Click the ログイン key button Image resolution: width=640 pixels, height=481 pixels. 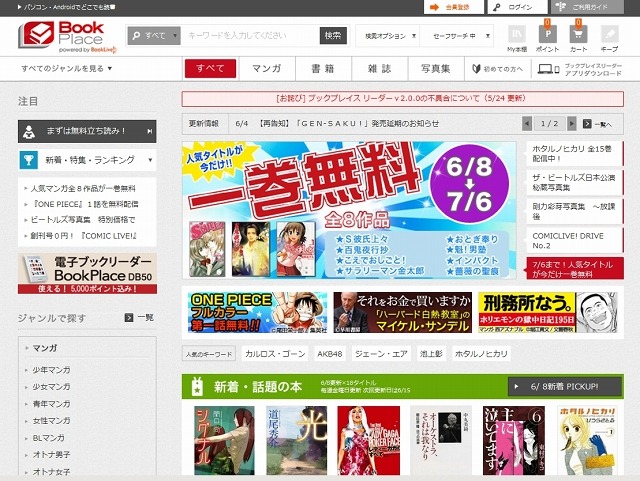click(518, 7)
